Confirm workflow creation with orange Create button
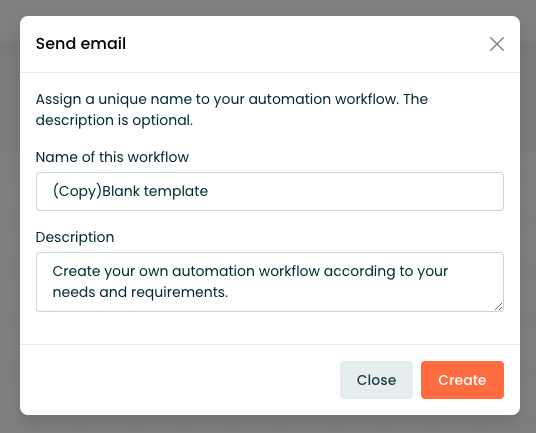This screenshot has height=433, width=536. click(462, 380)
